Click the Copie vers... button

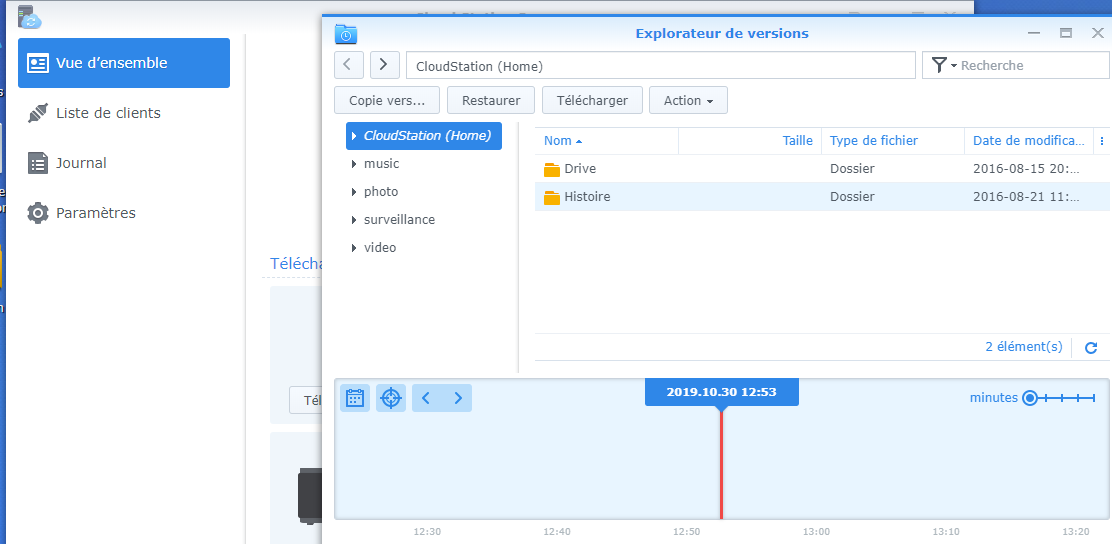[387, 100]
